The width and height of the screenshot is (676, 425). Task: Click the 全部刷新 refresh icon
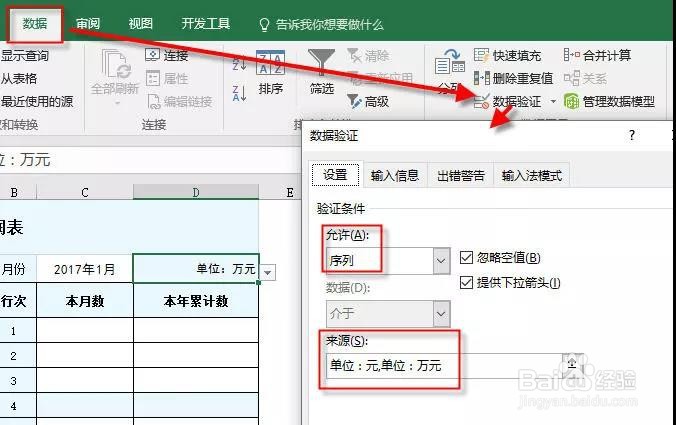coord(115,65)
